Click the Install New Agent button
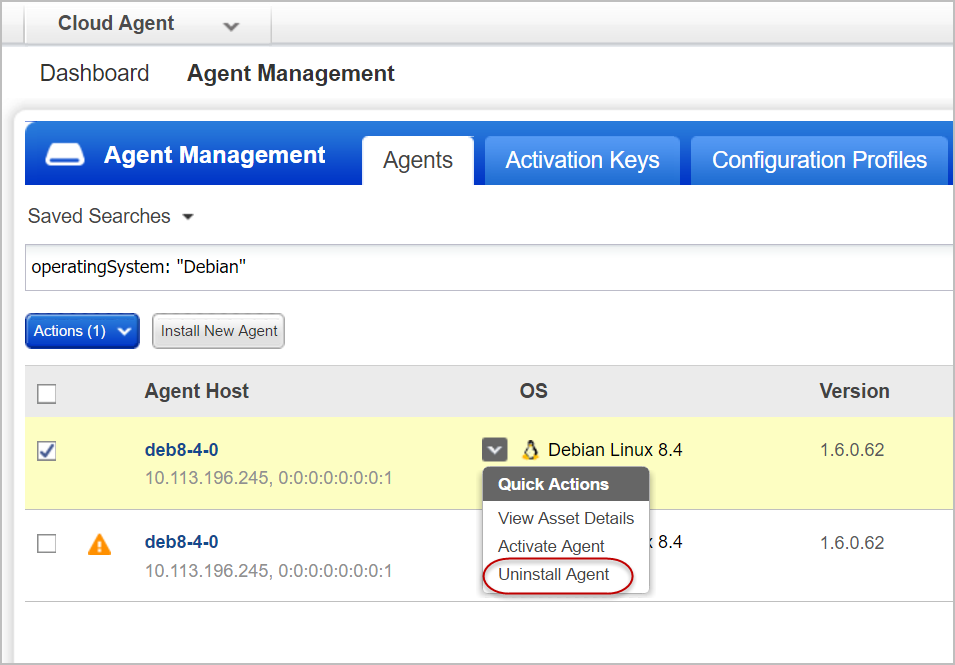Image resolution: width=955 pixels, height=665 pixels. point(218,331)
